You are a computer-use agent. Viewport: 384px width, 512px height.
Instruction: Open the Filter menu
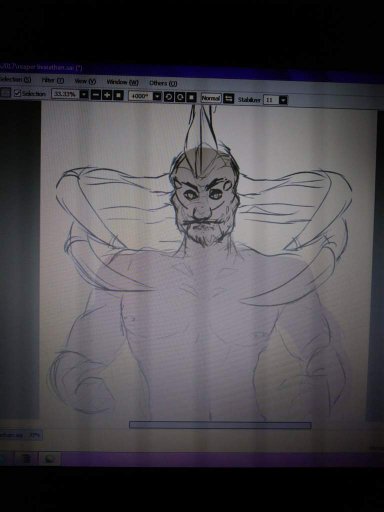(x=53, y=80)
